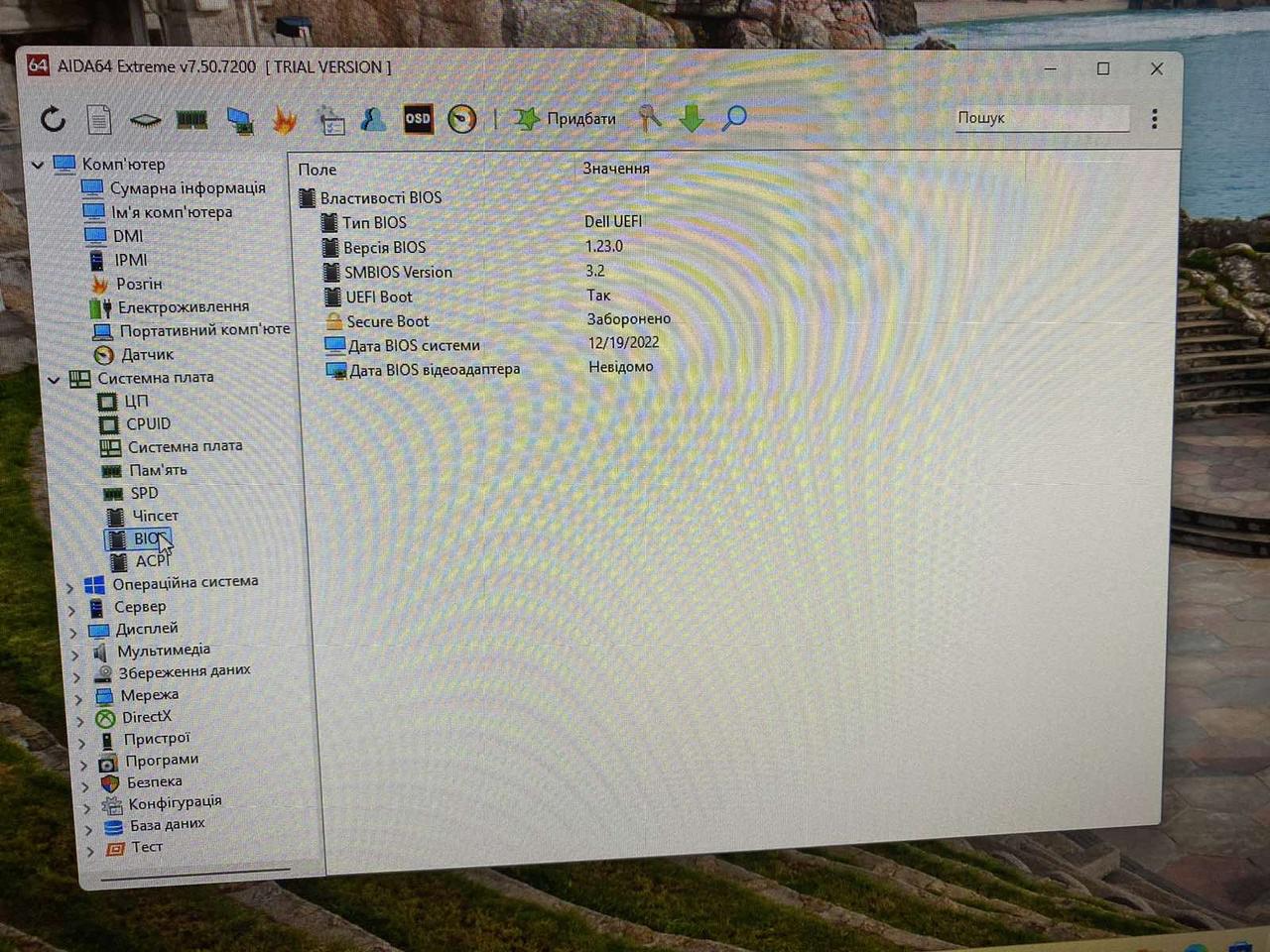Expand the Мережа tree node
This screenshot has height=952, width=1270.
[x=79, y=699]
